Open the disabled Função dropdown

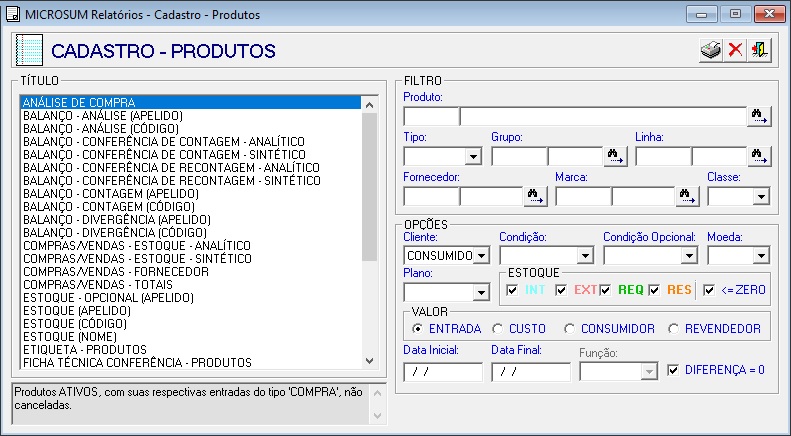pos(649,372)
